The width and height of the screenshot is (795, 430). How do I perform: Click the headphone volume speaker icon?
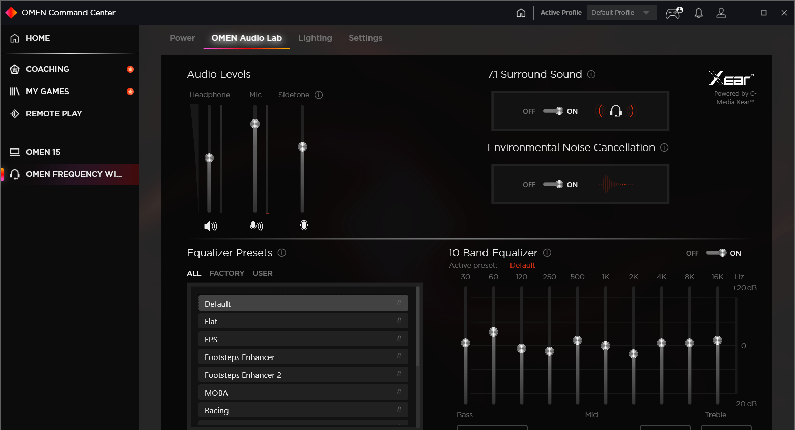tap(210, 226)
